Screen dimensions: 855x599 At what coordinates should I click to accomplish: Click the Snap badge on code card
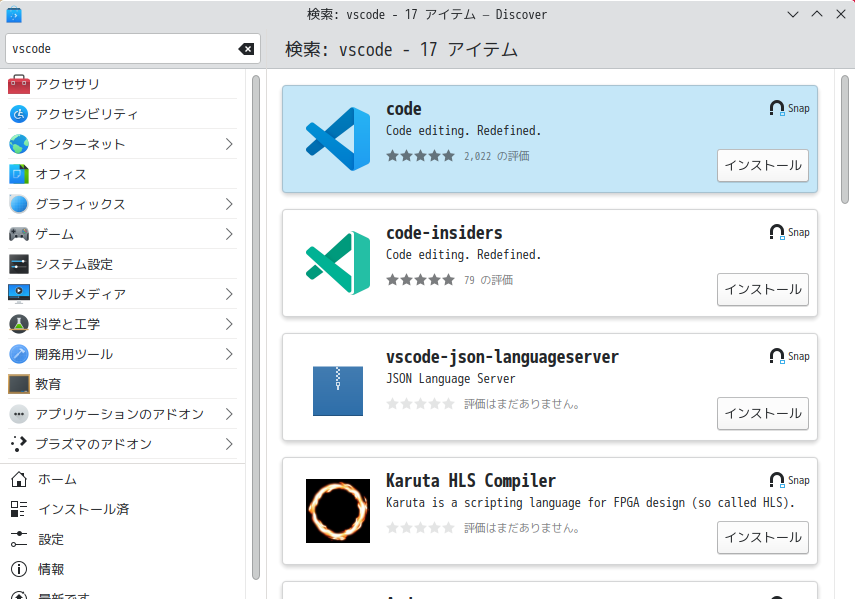pos(789,108)
